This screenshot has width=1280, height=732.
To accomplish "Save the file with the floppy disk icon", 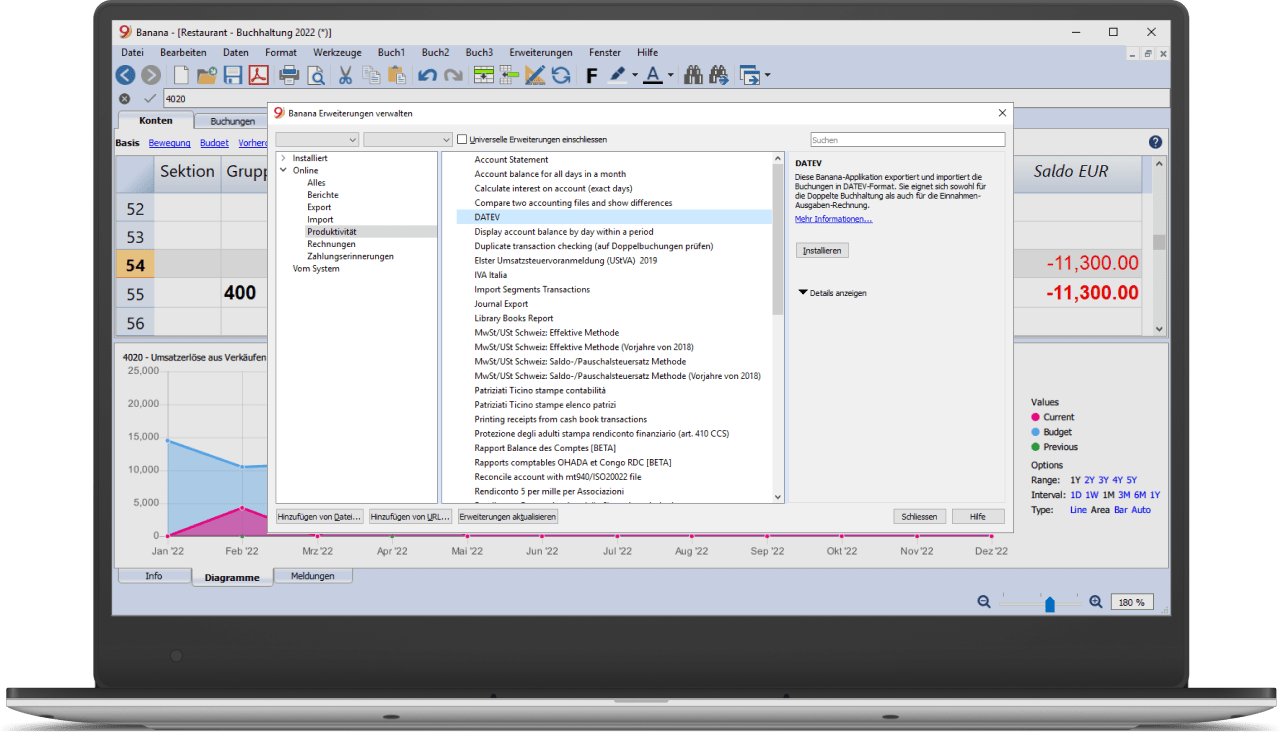I will click(233, 75).
